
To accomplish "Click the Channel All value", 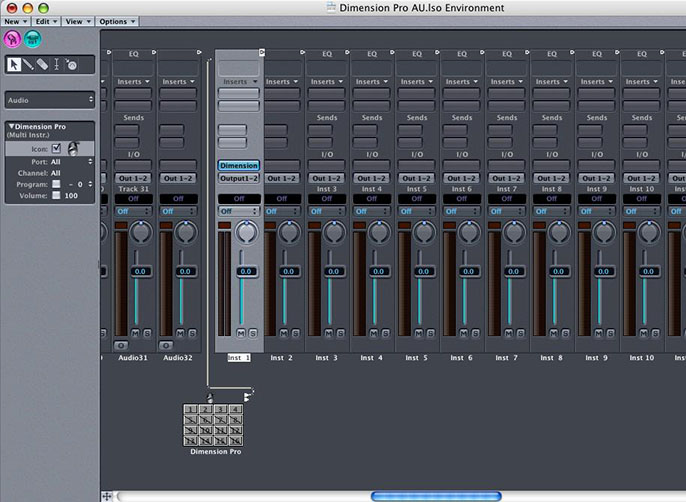I will click(x=56, y=173).
